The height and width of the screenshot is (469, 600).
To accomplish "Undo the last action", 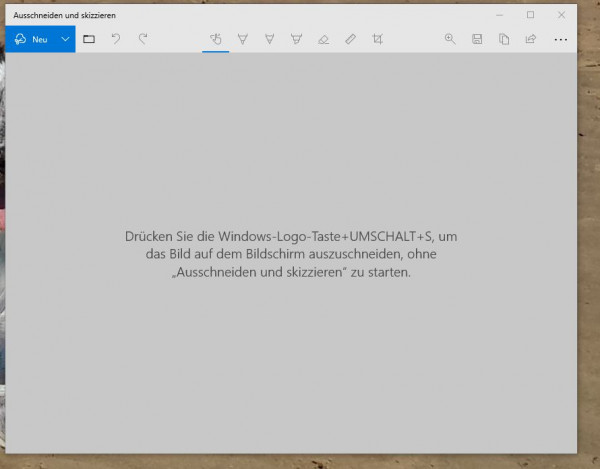I will tap(116, 39).
